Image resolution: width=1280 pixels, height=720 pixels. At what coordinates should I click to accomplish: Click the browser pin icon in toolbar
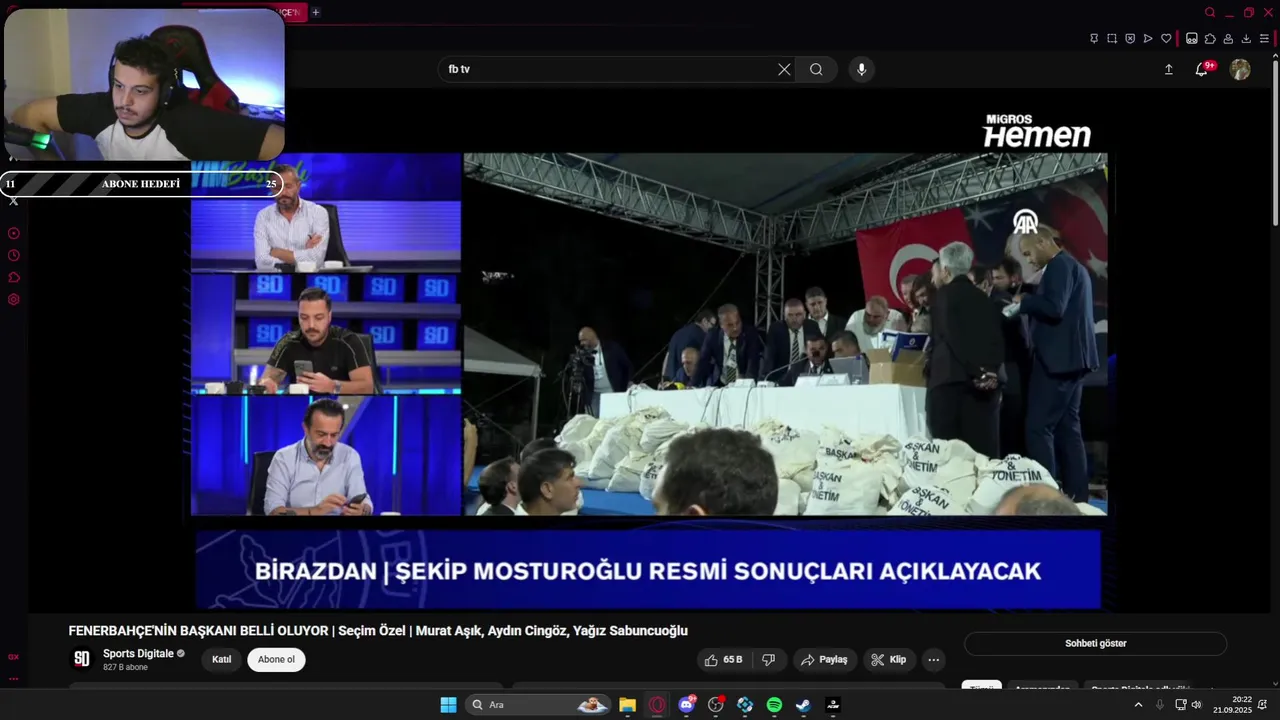point(1094,39)
